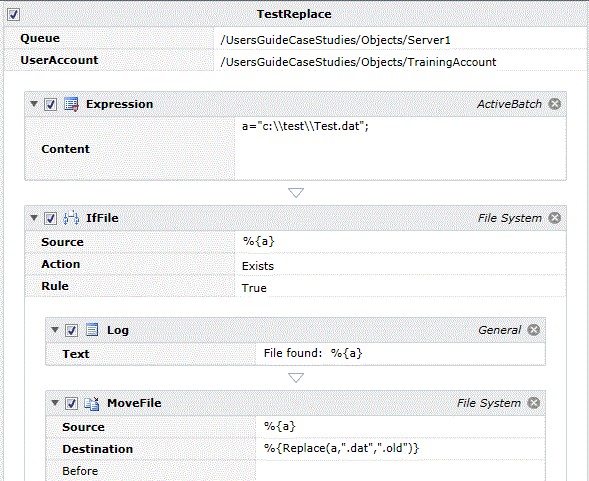Edit the Expression Content field

[x=400, y=148]
